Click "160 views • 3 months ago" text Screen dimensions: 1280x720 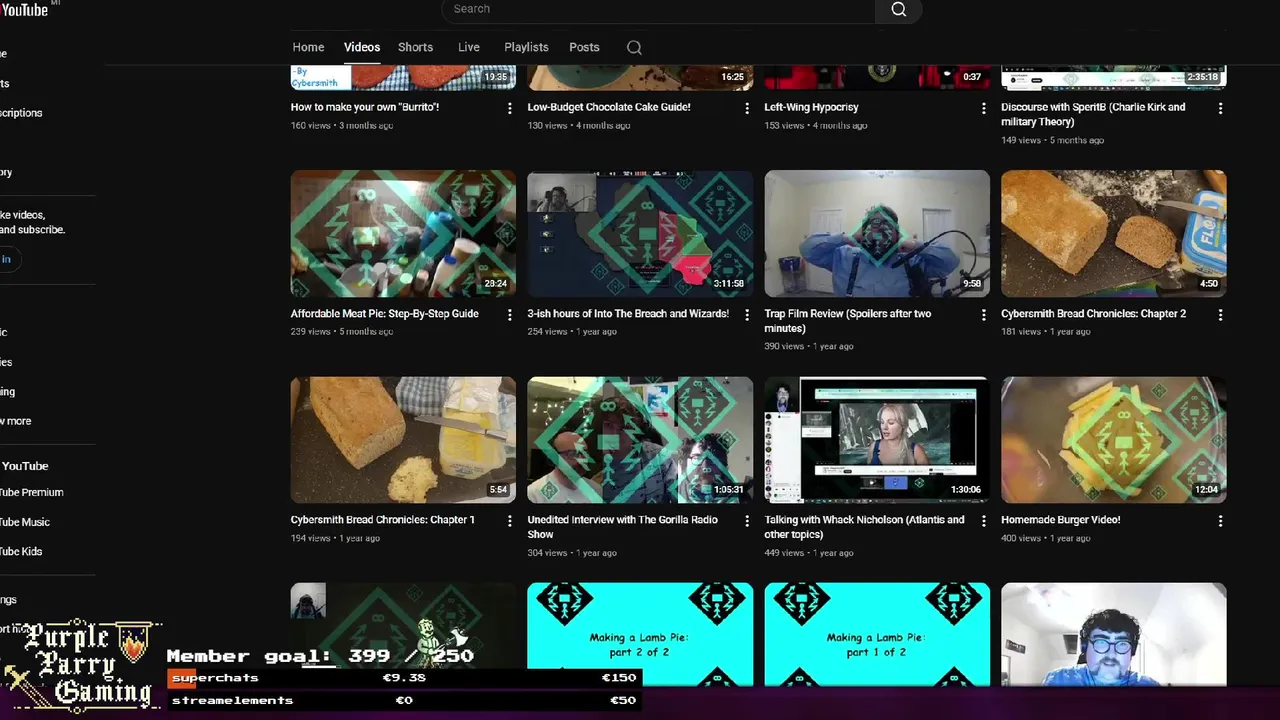[x=341, y=126]
